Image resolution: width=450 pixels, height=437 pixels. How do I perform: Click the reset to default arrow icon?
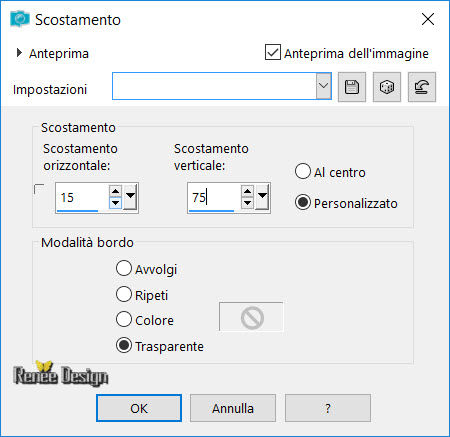pos(422,87)
